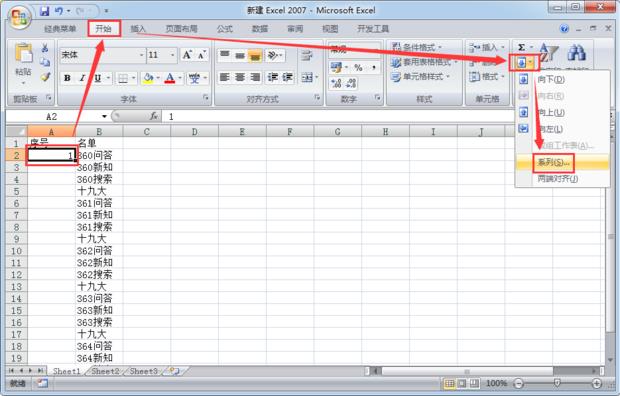Switch to the 页面布局 ribbon tab
This screenshot has width=620, height=396.
181,28
